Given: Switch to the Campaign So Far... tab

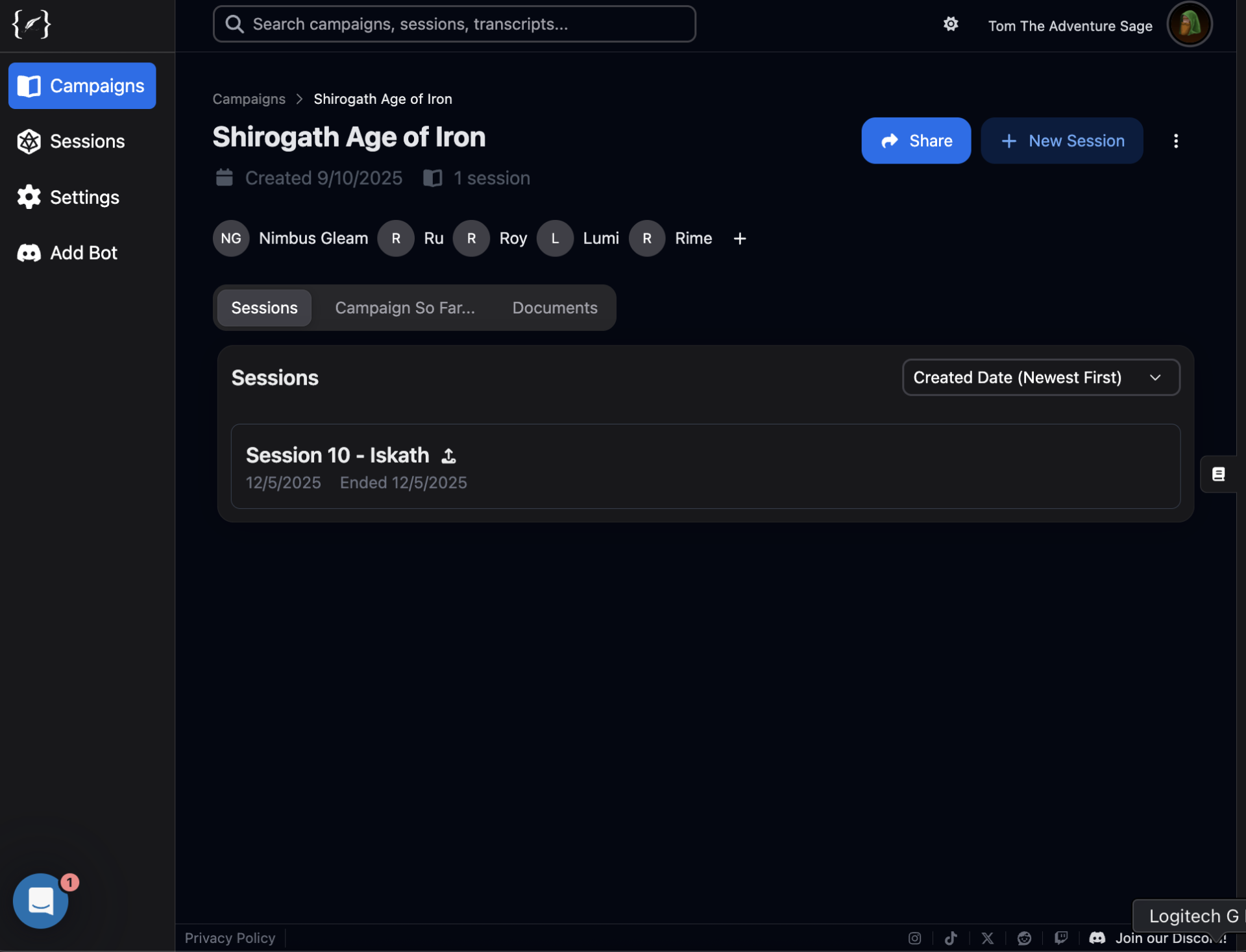Looking at the screenshot, I should tap(405, 308).
